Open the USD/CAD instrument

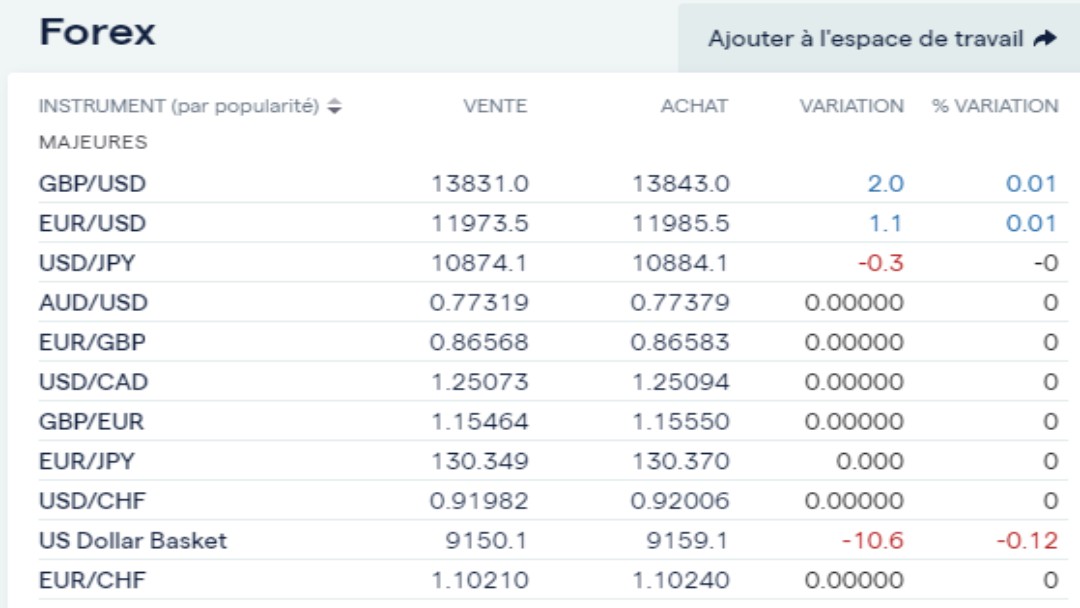pyautogui.click(x=93, y=382)
